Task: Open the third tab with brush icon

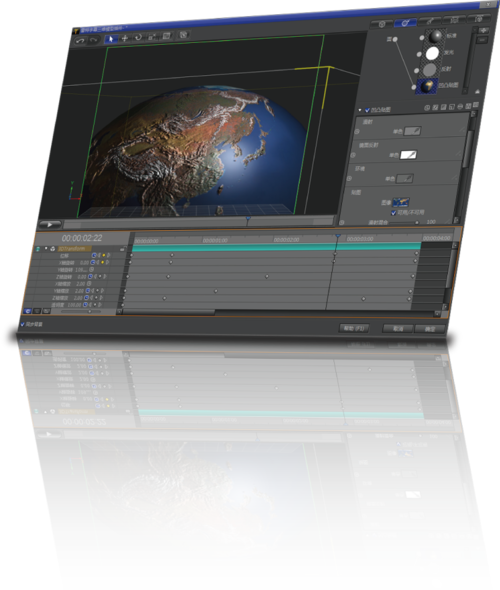Action: [430, 21]
